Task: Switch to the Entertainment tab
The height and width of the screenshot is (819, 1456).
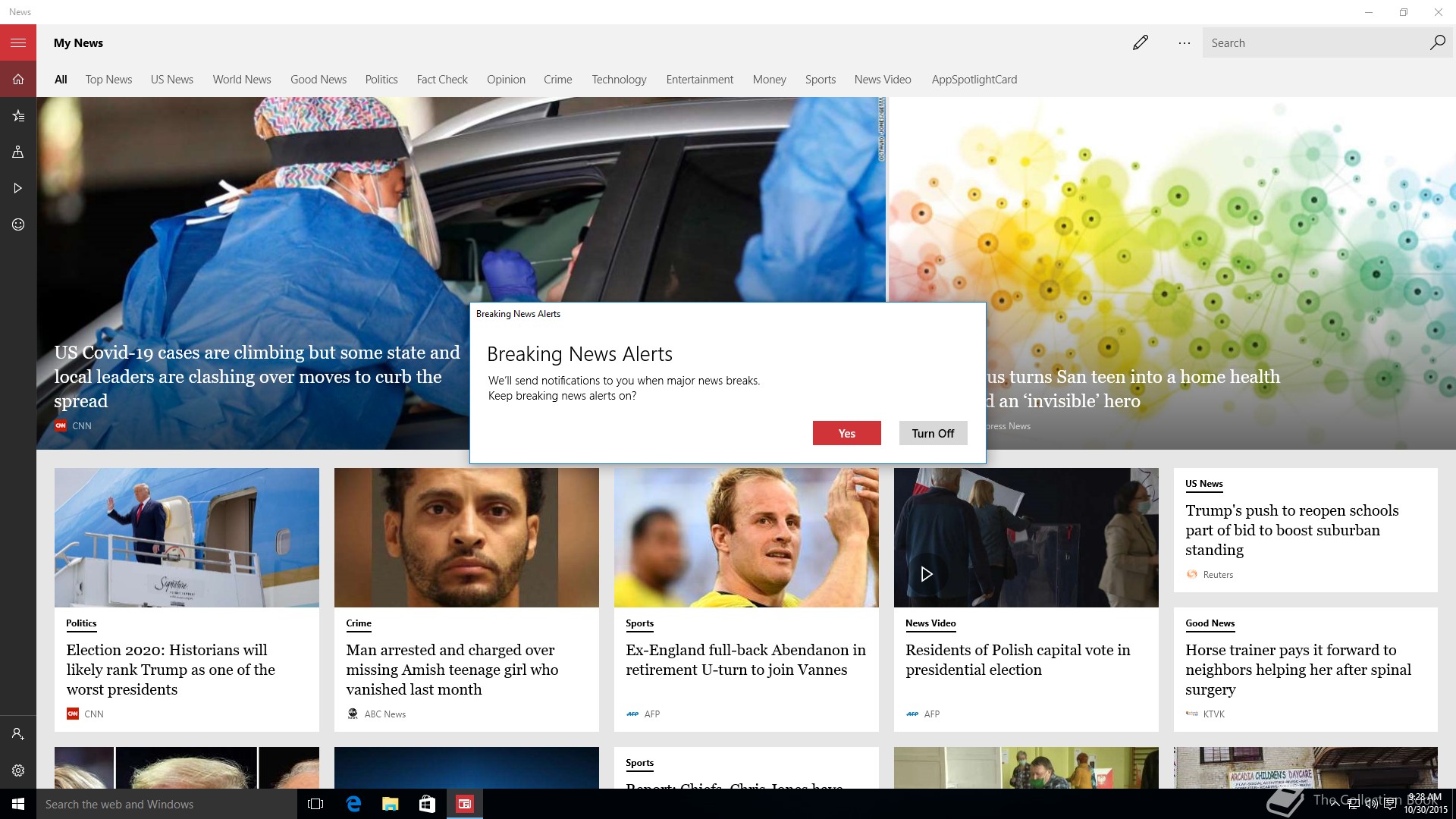Action: tap(700, 80)
